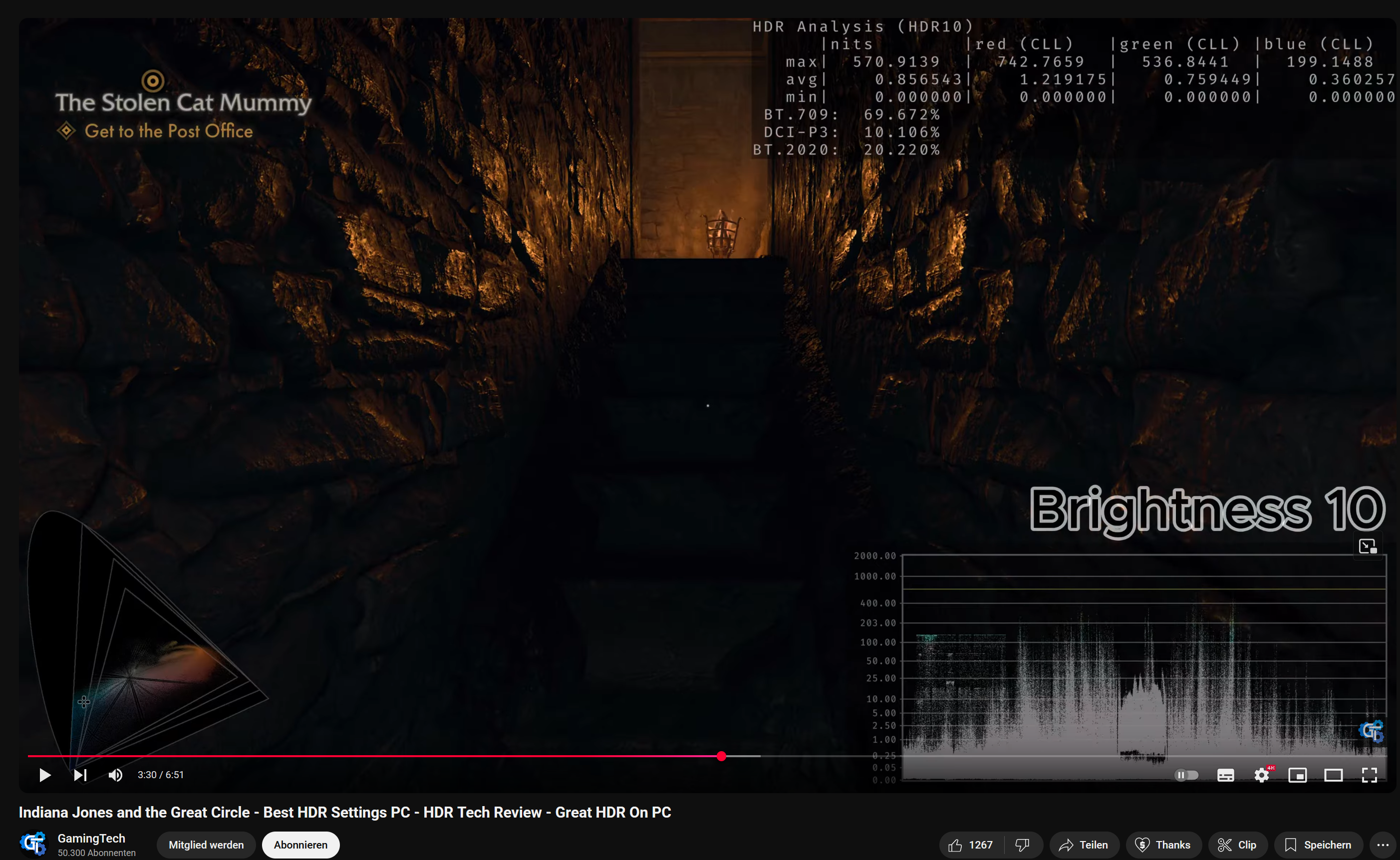Mute the video volume
This screenshot has height=860, width=1400.
115,774
